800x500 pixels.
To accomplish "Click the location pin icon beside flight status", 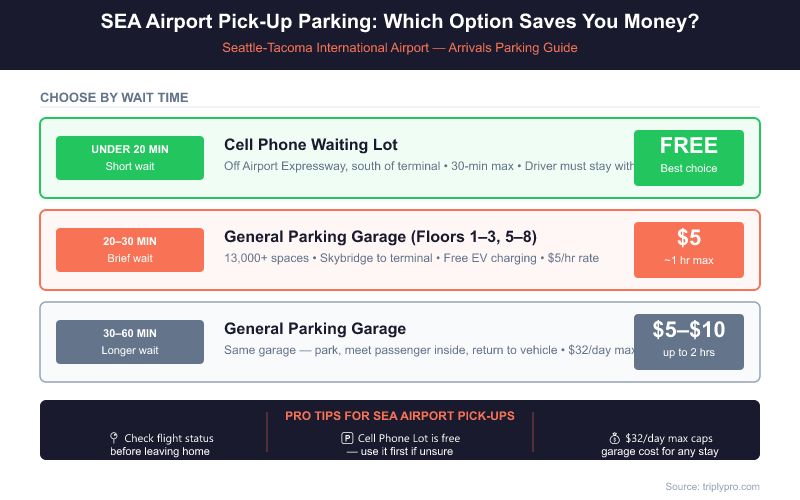I will [114, 438].
